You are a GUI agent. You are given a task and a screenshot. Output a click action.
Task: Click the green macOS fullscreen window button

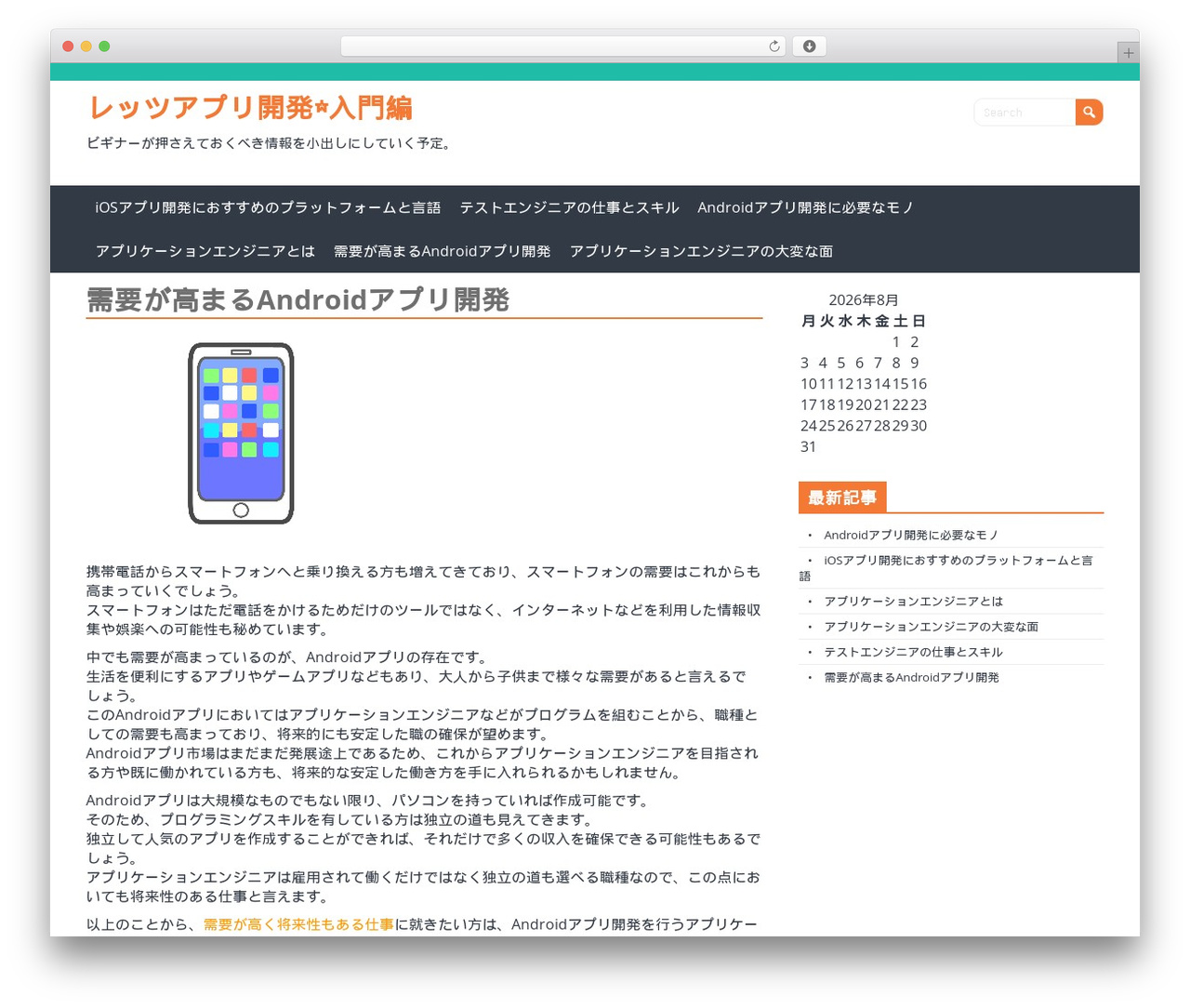pyautogui.click(x=104, y=46)
